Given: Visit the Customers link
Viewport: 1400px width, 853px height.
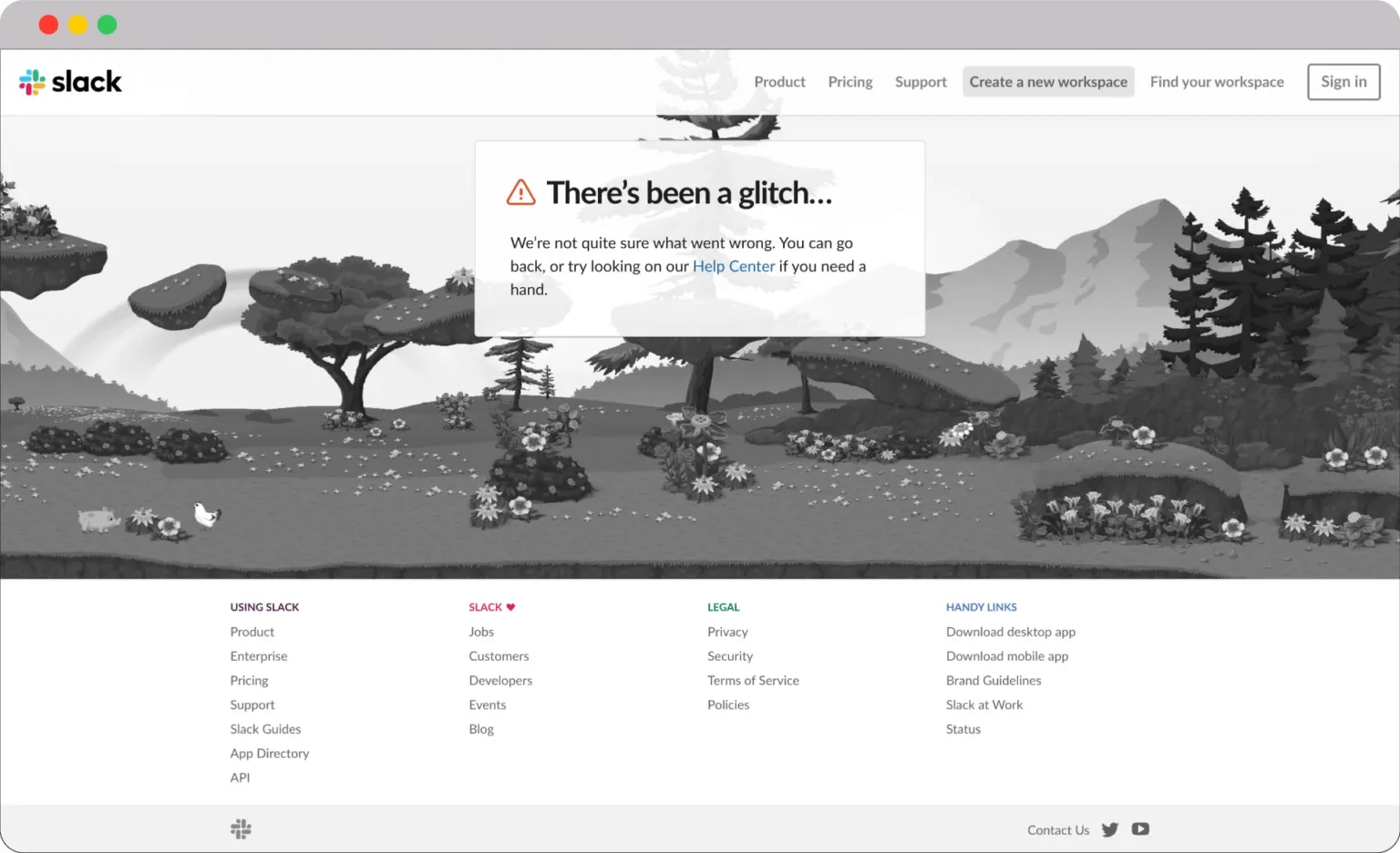Looking at the screenshot, I should [499, 656].
